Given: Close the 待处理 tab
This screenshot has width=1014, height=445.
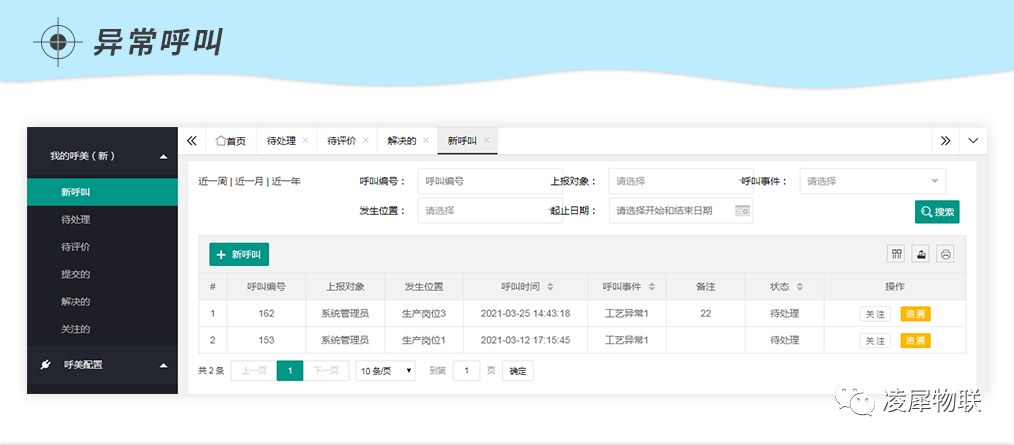Looking at the screenshot, I should click(x=305, y=141).
